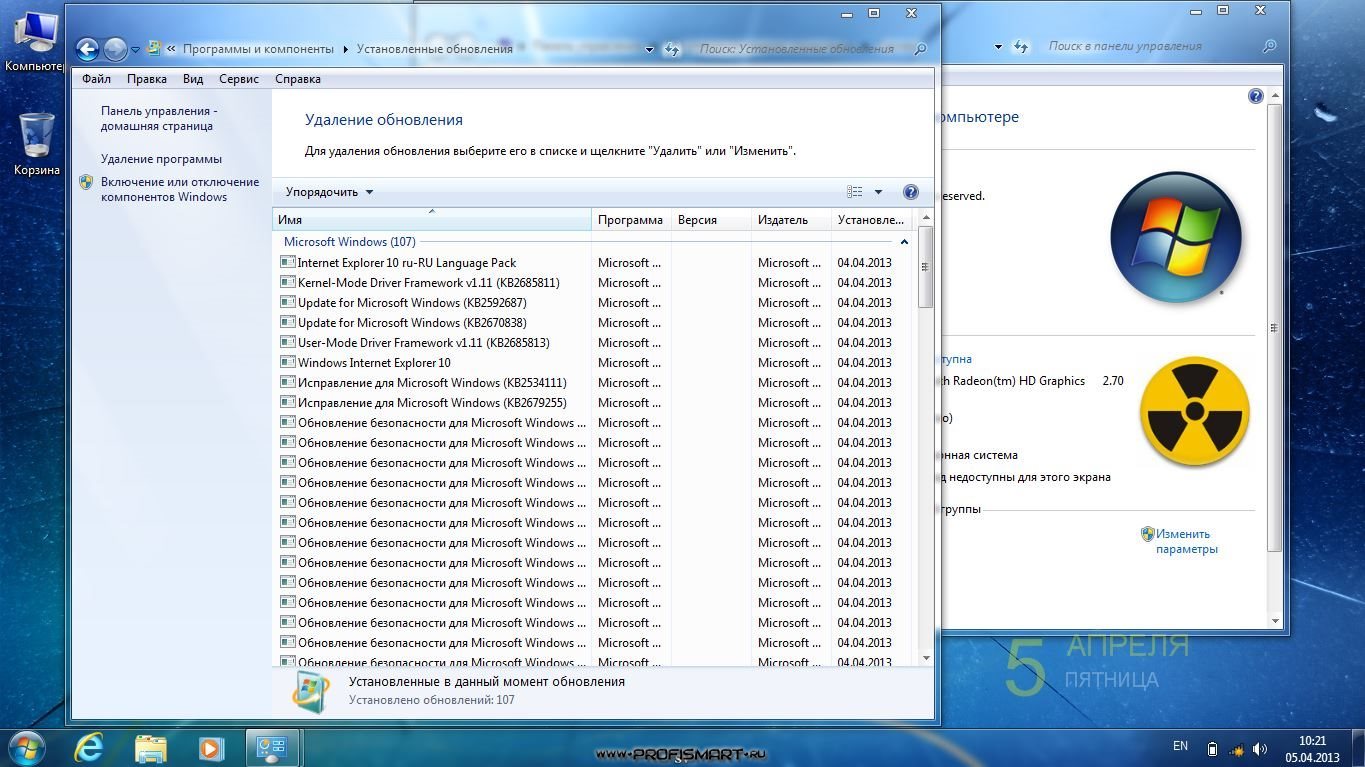This screenshot has height=767, width=1365.
Task: Click the EN language indicator in the tray
Action: [1180, 746]
